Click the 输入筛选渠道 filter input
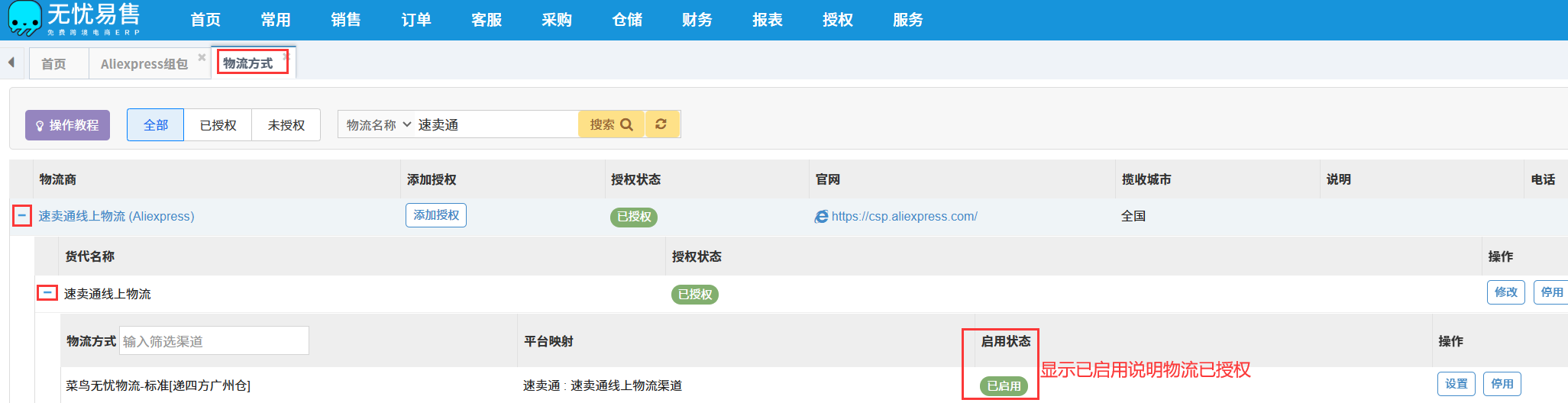 [214, 341]
